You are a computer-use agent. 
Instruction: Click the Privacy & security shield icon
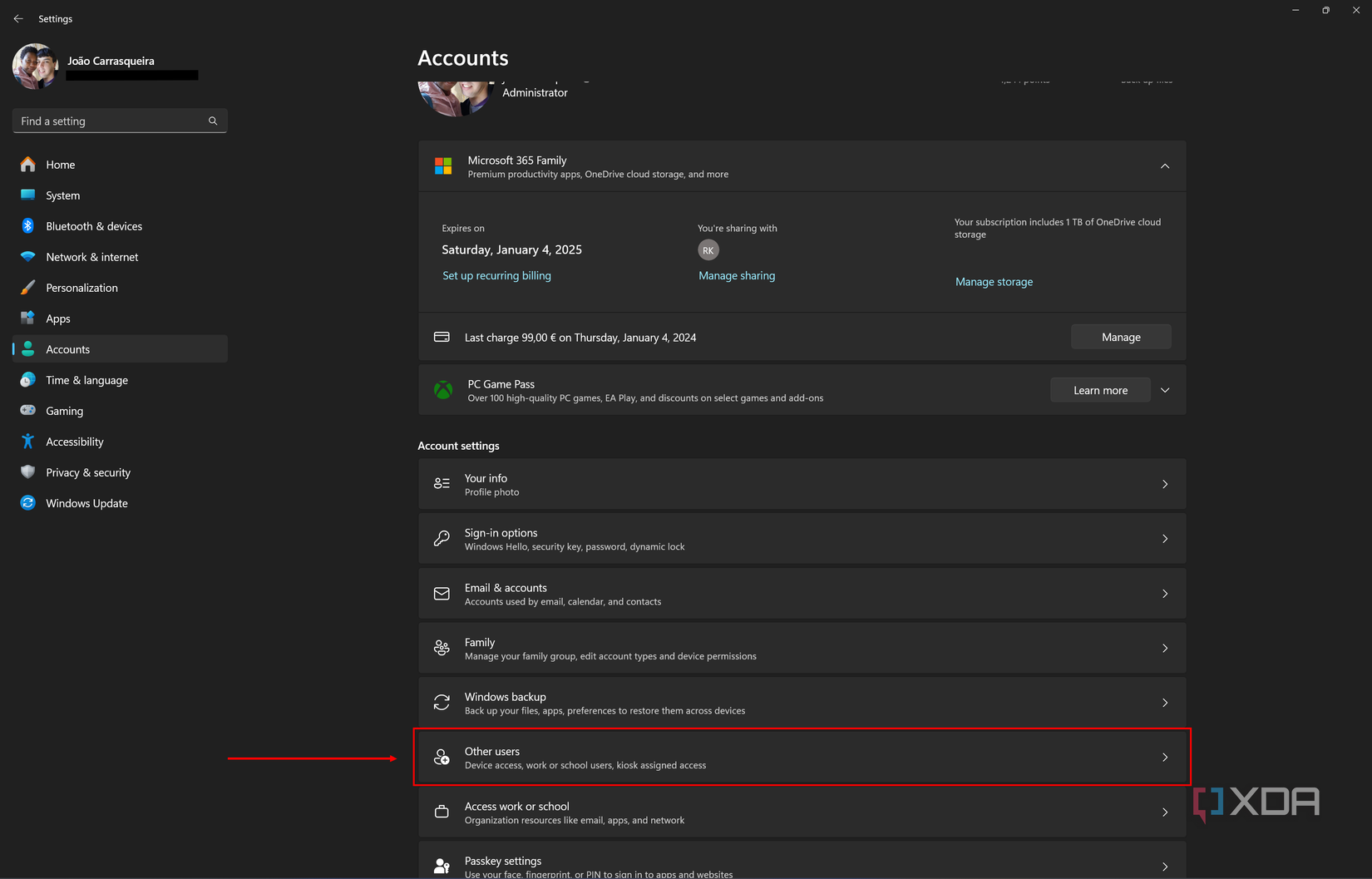[x=28, y=472]
